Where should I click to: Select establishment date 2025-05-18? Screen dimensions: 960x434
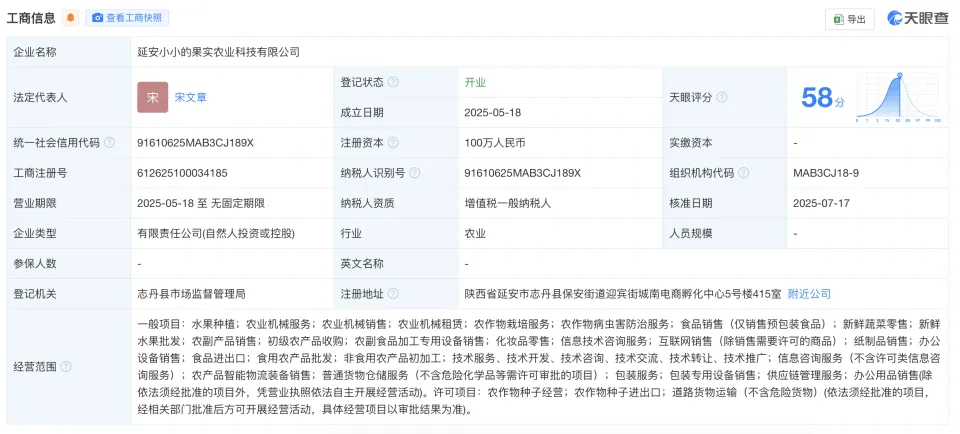pos(493,113)
